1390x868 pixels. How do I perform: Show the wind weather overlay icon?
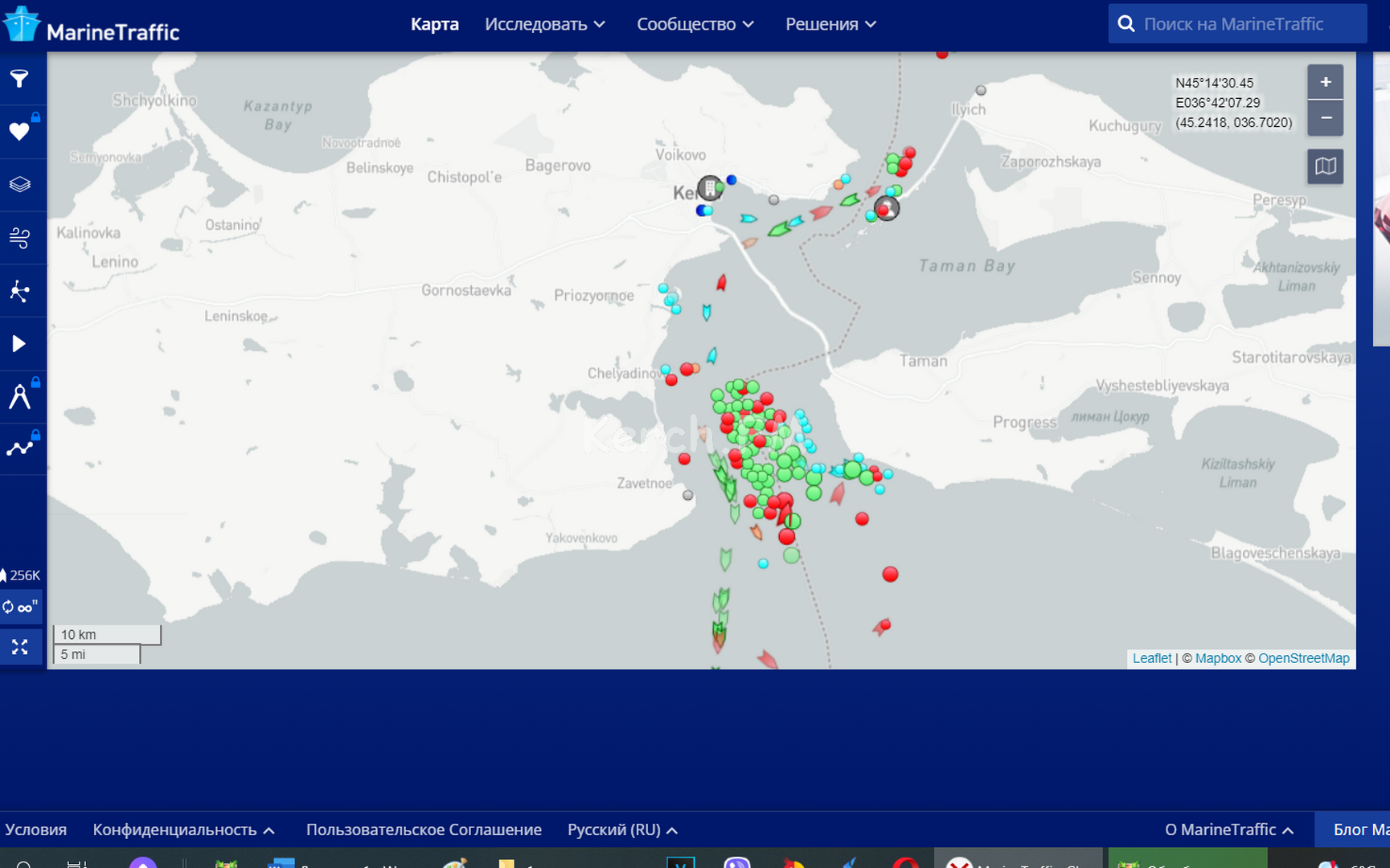[x=19, y=238]
